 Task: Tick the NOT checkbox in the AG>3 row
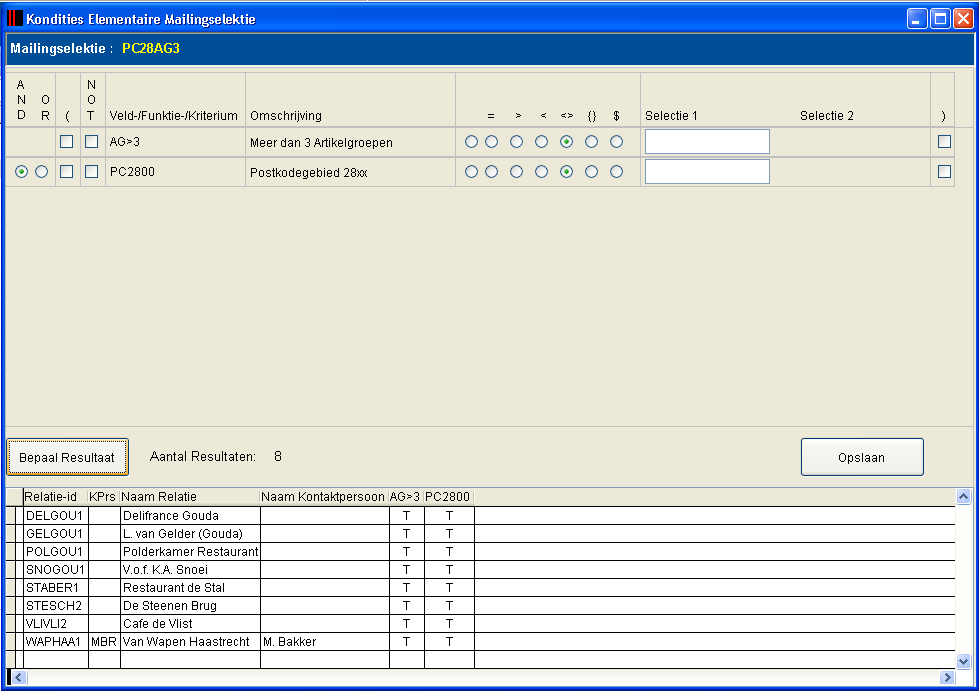click(x=91, y=142)
